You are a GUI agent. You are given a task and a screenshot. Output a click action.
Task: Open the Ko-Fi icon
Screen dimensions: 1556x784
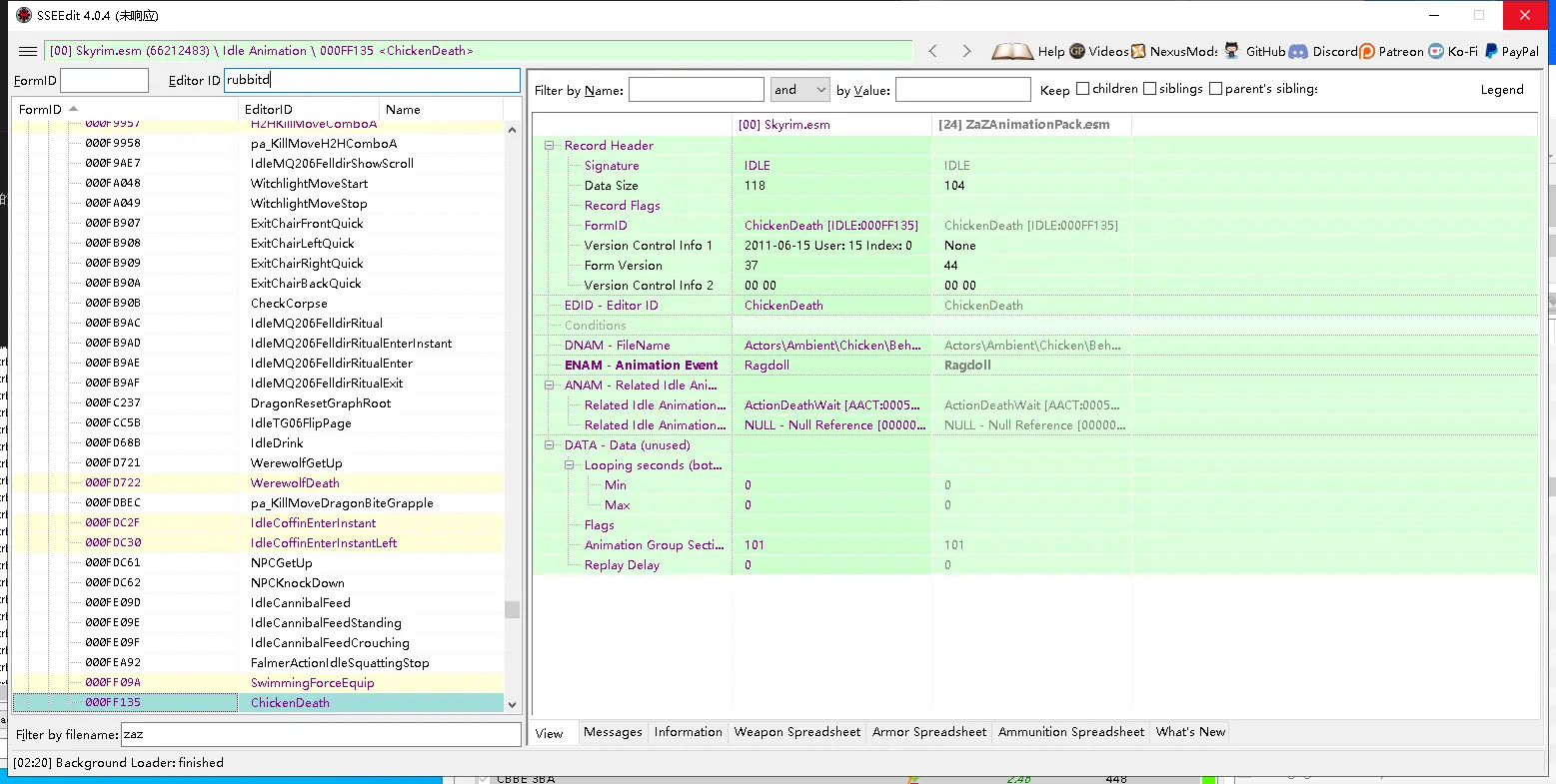click(x=1436, y=51)
